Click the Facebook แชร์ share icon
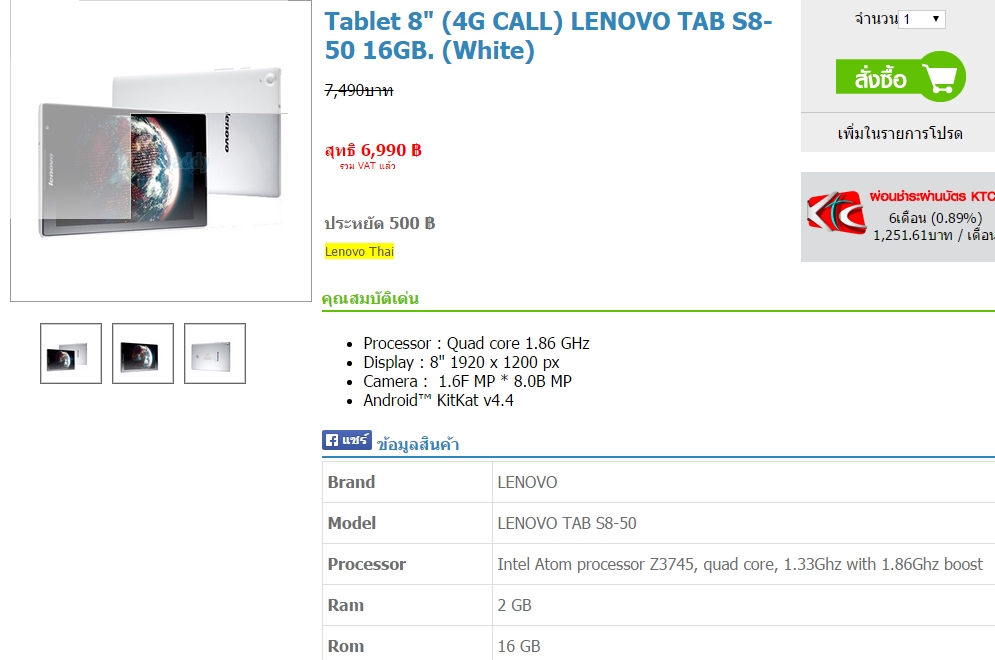This screenshot has width=995, height=660. pos(347,440)
